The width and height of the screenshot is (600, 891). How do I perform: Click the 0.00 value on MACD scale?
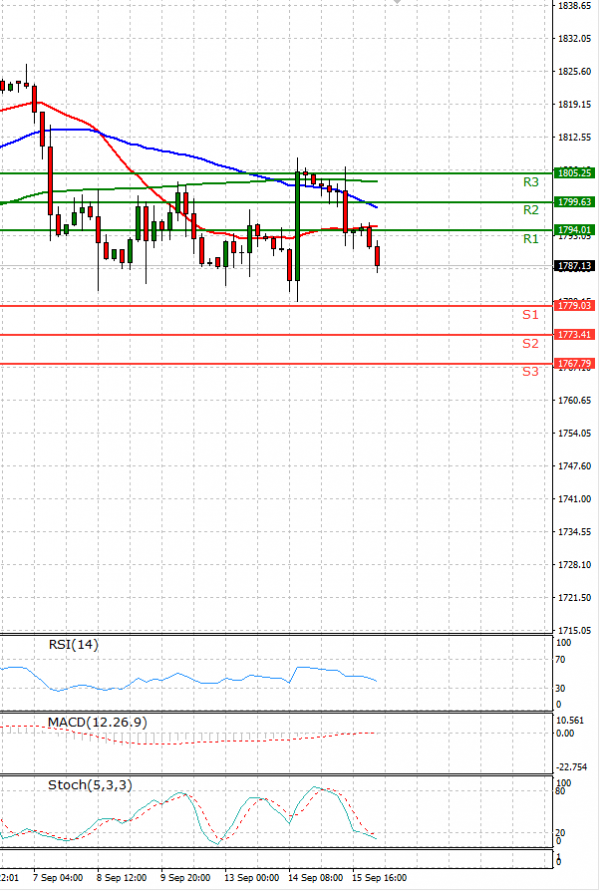tap(565, 734)
